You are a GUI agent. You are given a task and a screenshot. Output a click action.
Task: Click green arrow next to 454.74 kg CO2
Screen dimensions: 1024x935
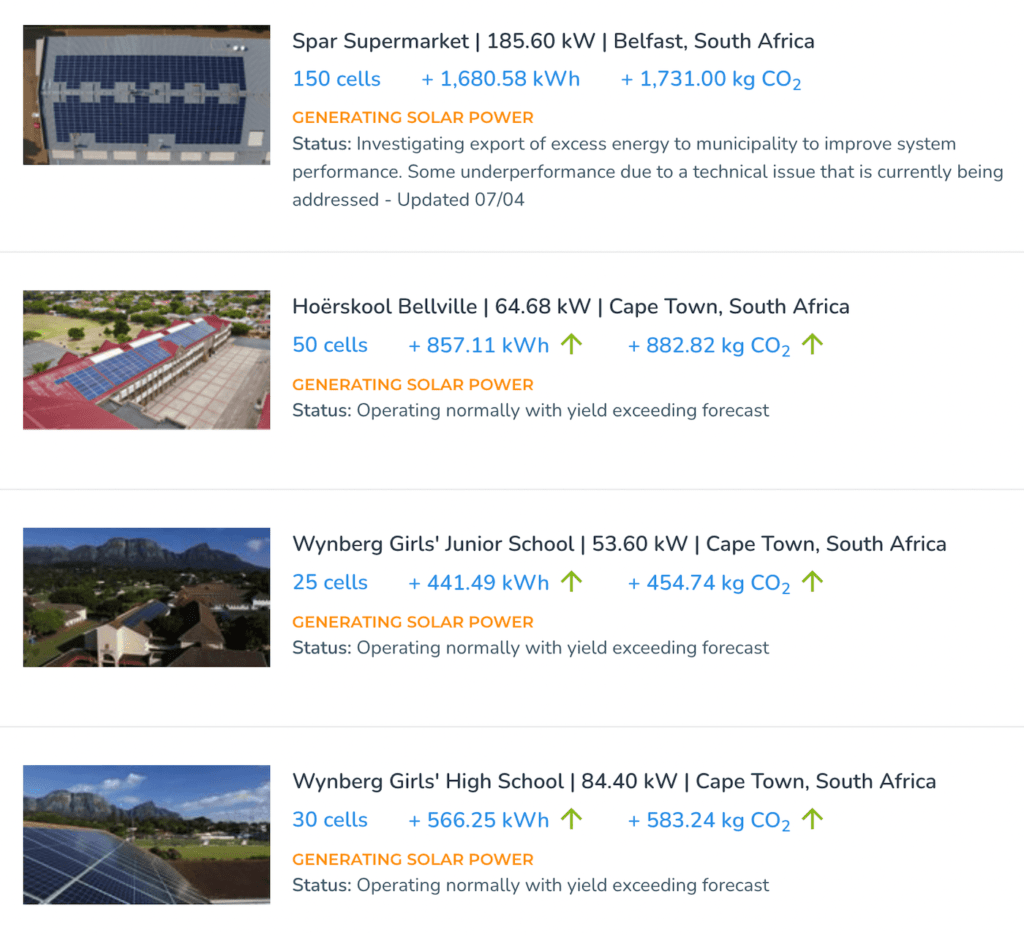pos(812,581)
